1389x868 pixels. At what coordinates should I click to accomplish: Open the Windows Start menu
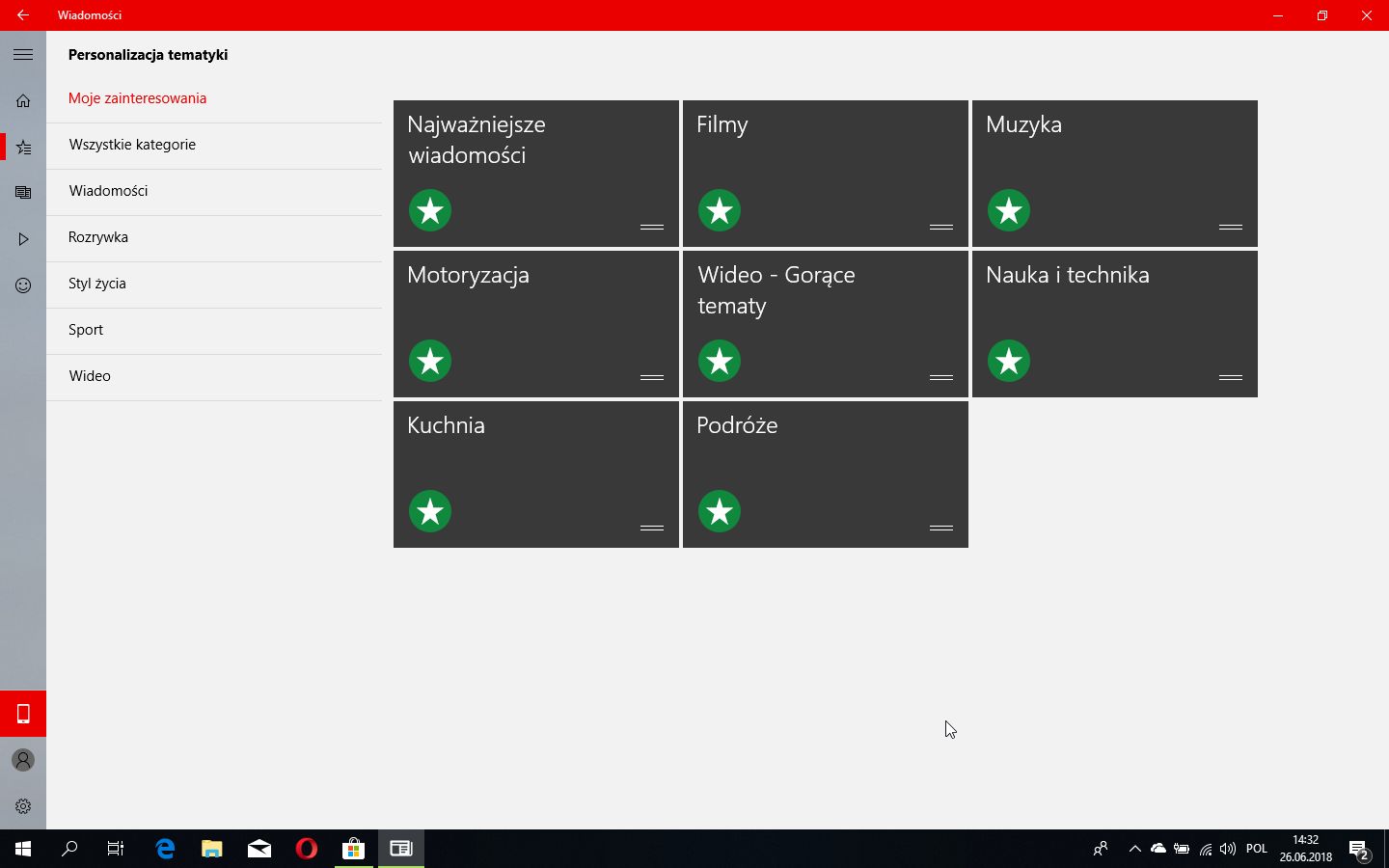(23, 849)
